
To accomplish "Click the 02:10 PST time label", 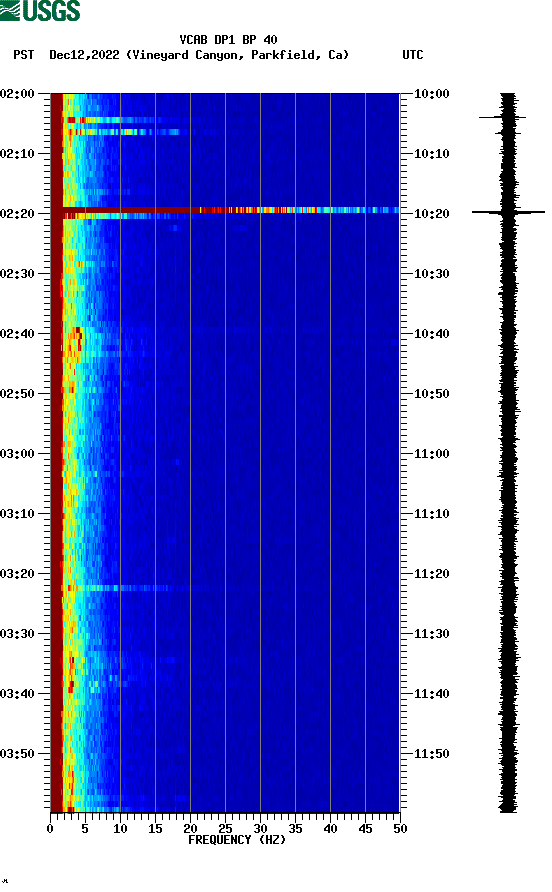I will pyautogui.click(x=17, y=154).
